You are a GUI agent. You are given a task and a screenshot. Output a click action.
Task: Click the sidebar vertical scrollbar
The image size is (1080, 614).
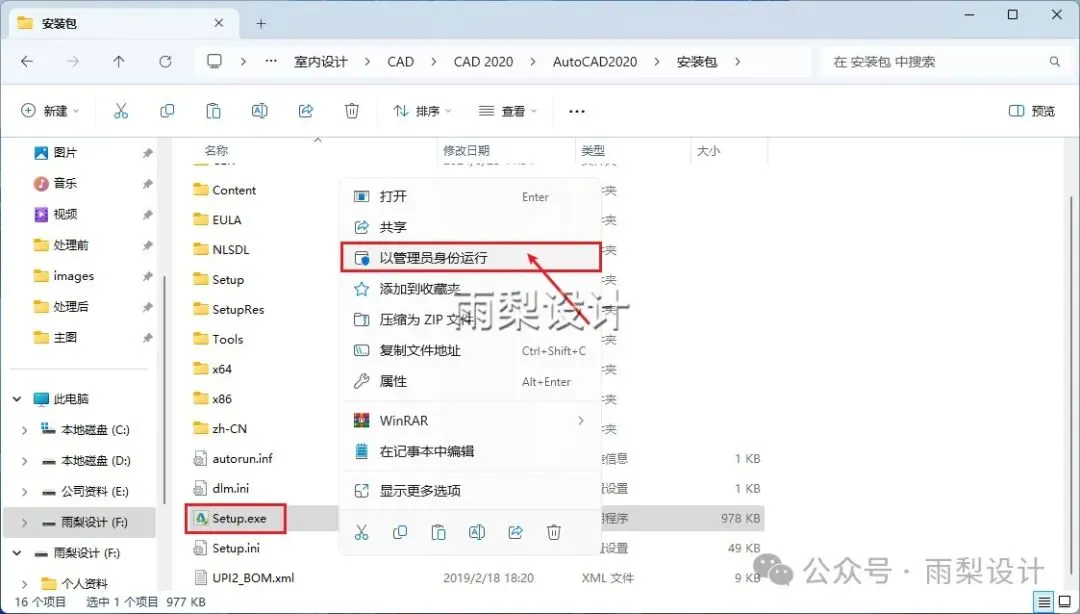(x=164, y=389)
